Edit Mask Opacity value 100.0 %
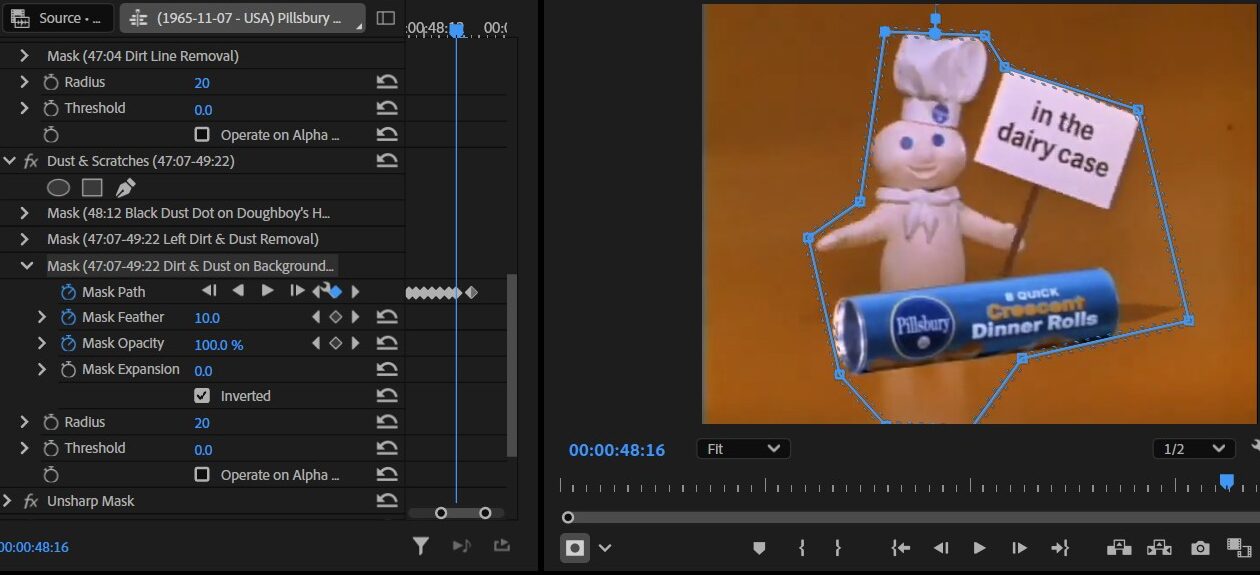Viewport: 1260px width, 575px height. (219, 344)
